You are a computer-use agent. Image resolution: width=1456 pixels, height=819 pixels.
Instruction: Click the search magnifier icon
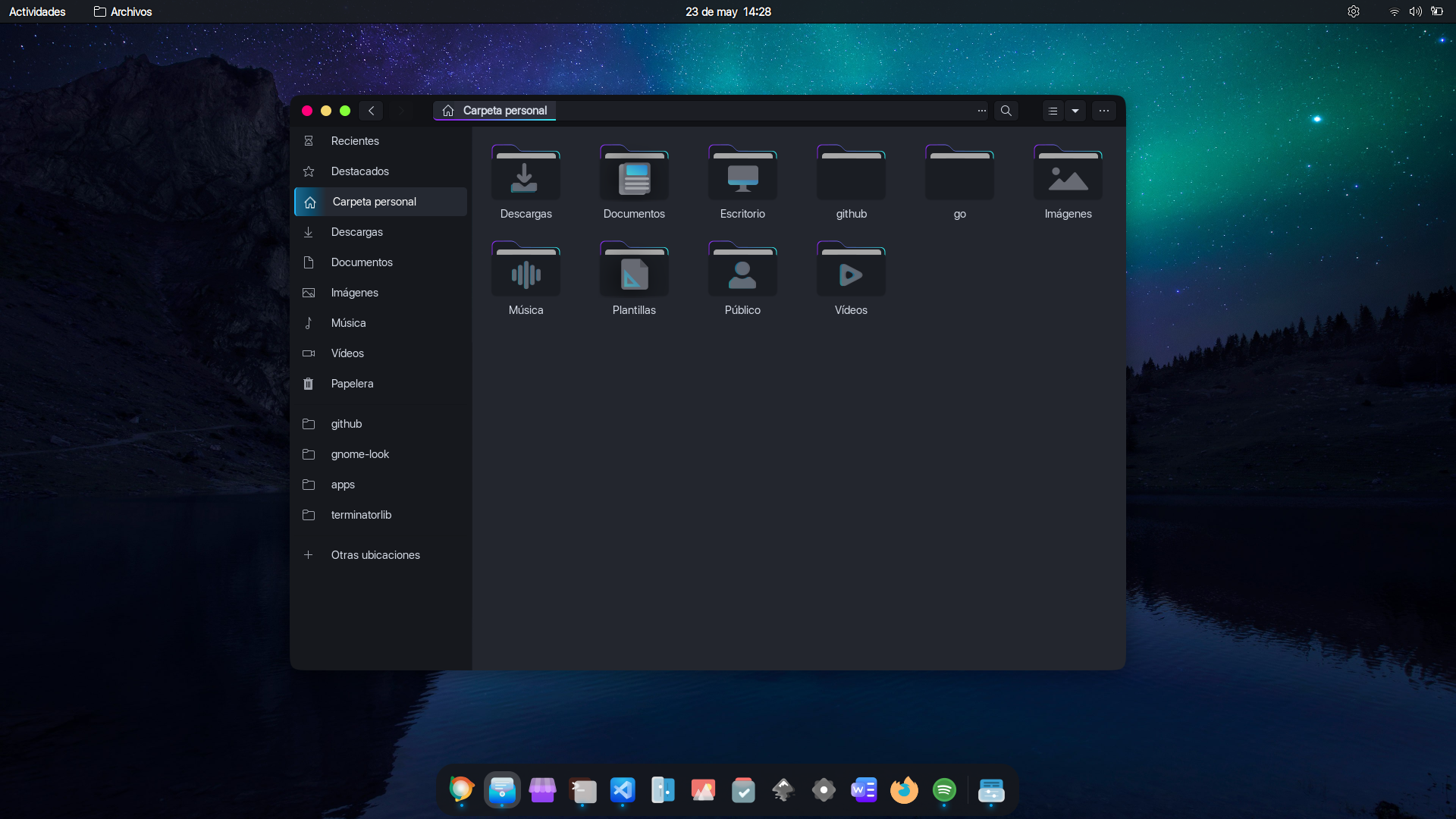(x=1006, y=111)
